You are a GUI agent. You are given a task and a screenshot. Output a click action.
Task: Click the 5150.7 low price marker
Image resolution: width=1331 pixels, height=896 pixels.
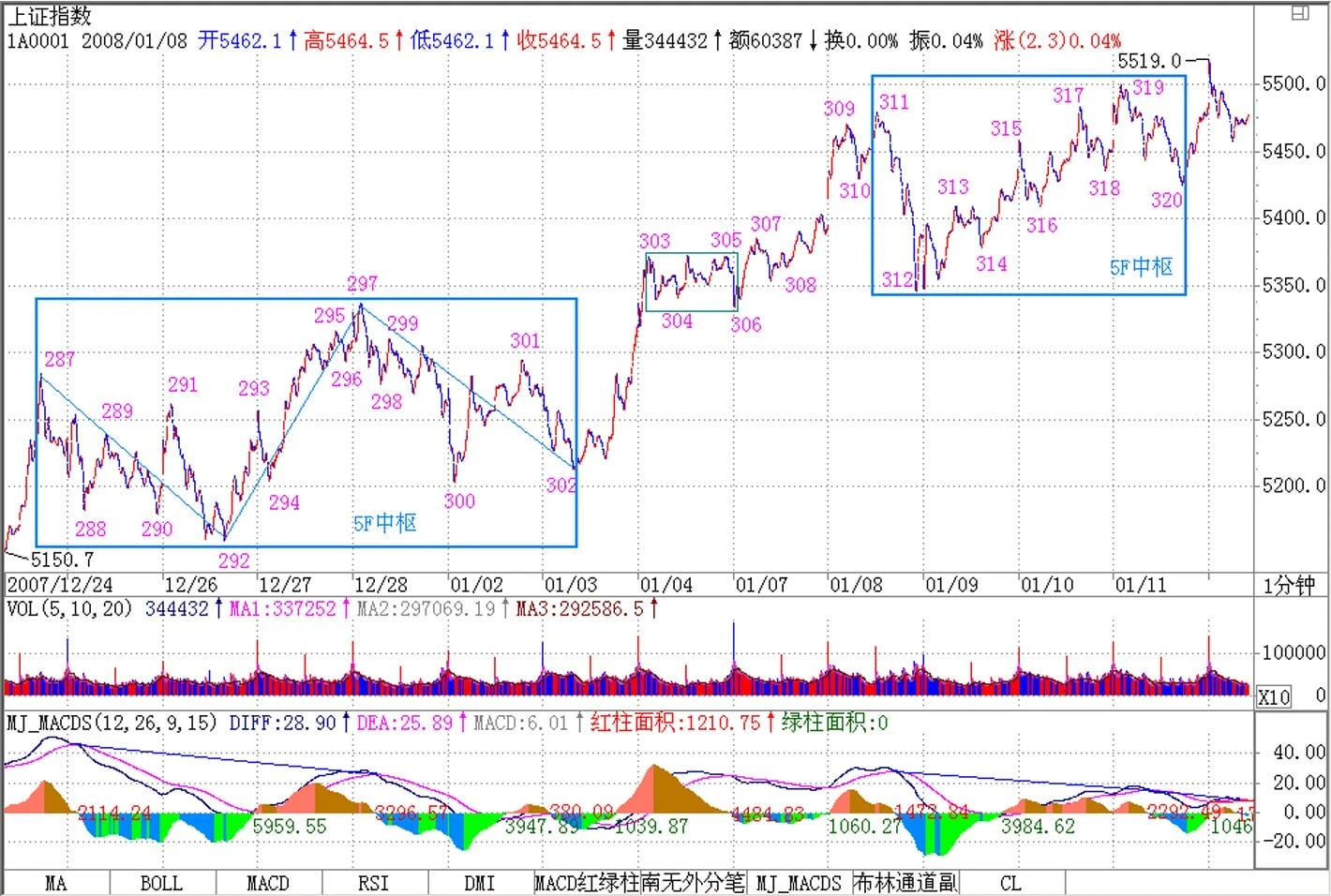coord(62,560)
